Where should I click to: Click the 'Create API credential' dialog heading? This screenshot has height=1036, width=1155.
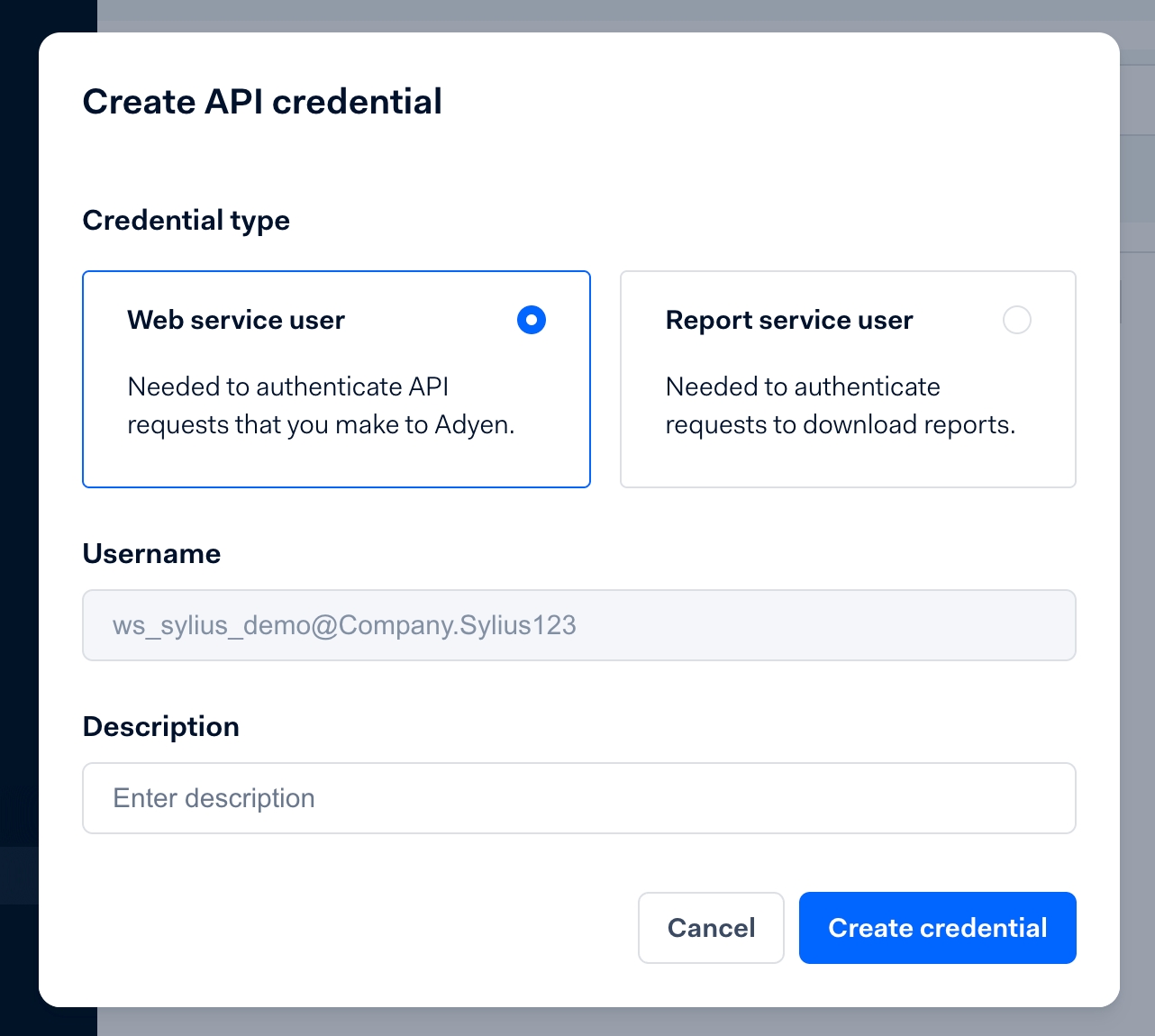(262, 102)
